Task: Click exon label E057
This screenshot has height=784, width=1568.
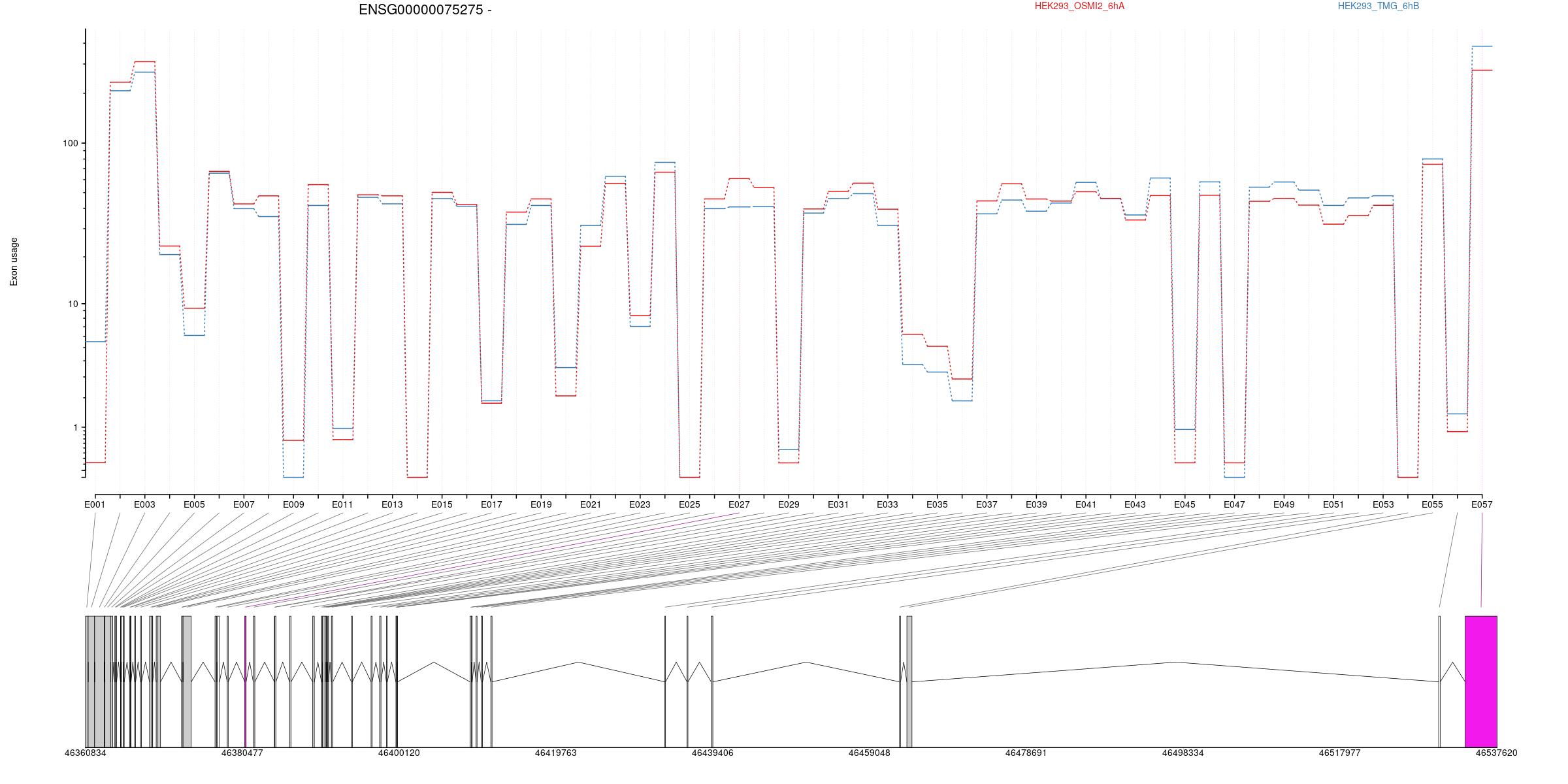Action: [1482, 504]
